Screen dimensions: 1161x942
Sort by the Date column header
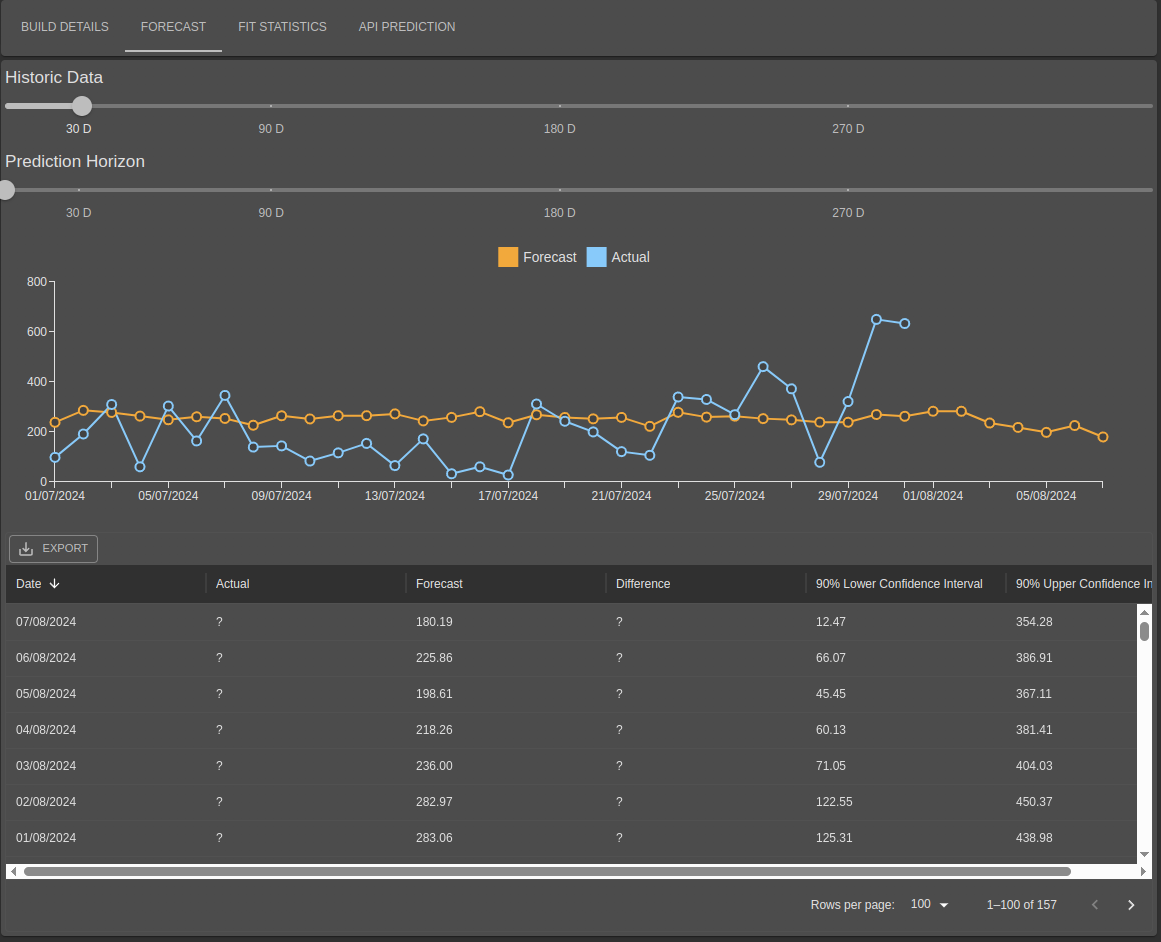[x=106, y=584]
